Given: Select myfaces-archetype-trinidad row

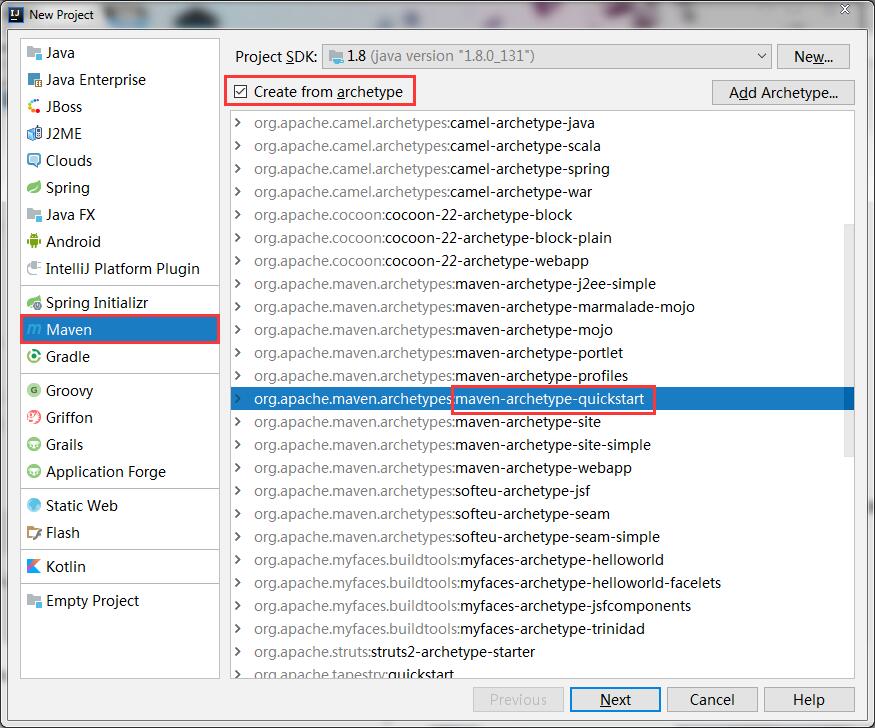Looking at the screenshot, I should click(x=542, y=629).
